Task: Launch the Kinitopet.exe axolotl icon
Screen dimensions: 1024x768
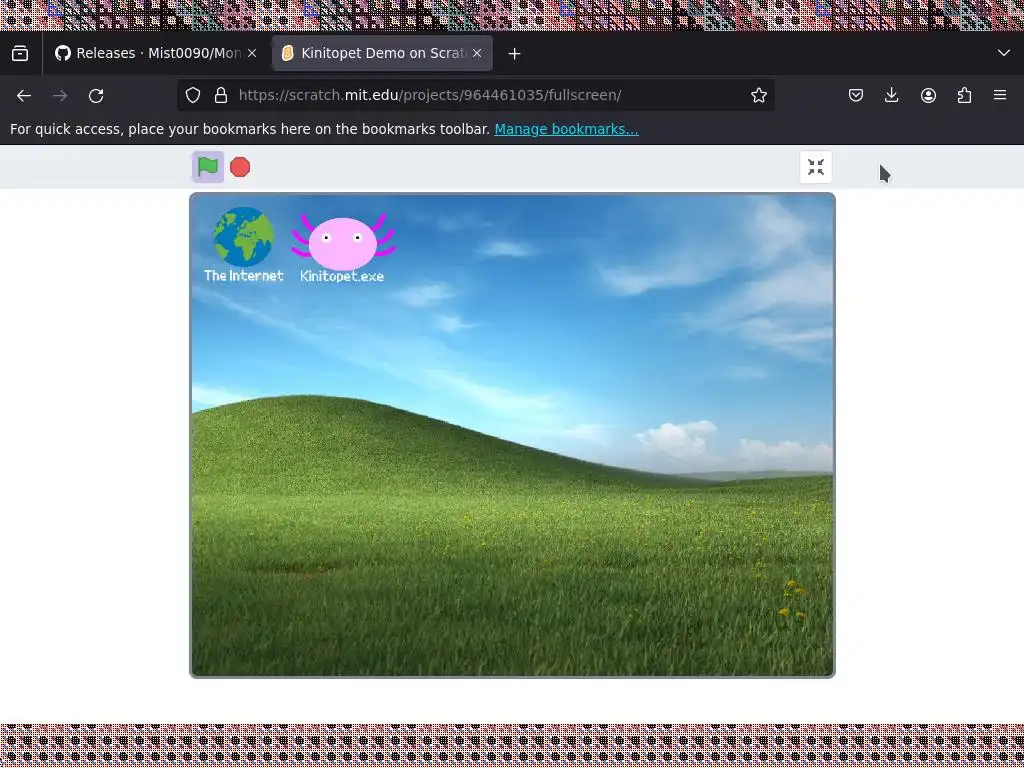Action: coord(343,242)
